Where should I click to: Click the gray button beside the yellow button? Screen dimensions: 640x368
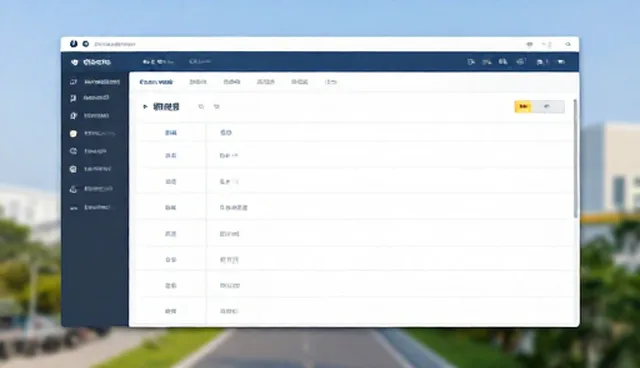click(x=548, y=106)
